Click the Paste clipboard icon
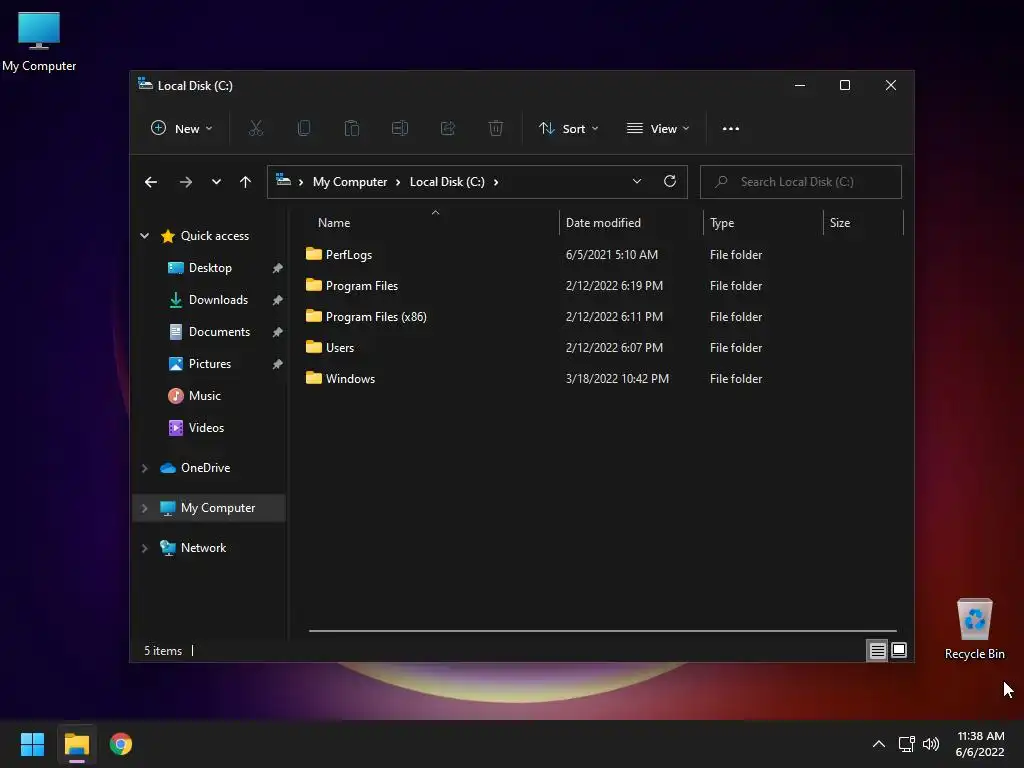Image resolution: width=1024 pixels, height=768 pixels. pyautogui.click(x=351, y=129)
